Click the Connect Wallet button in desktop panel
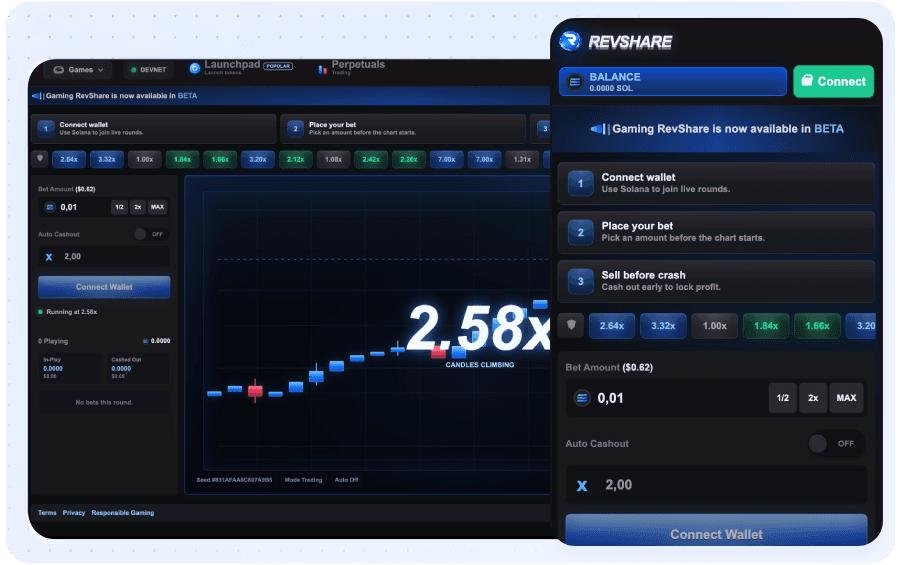Image resolution: width=900 pixels, height=565 pixels. click(104, 287)
